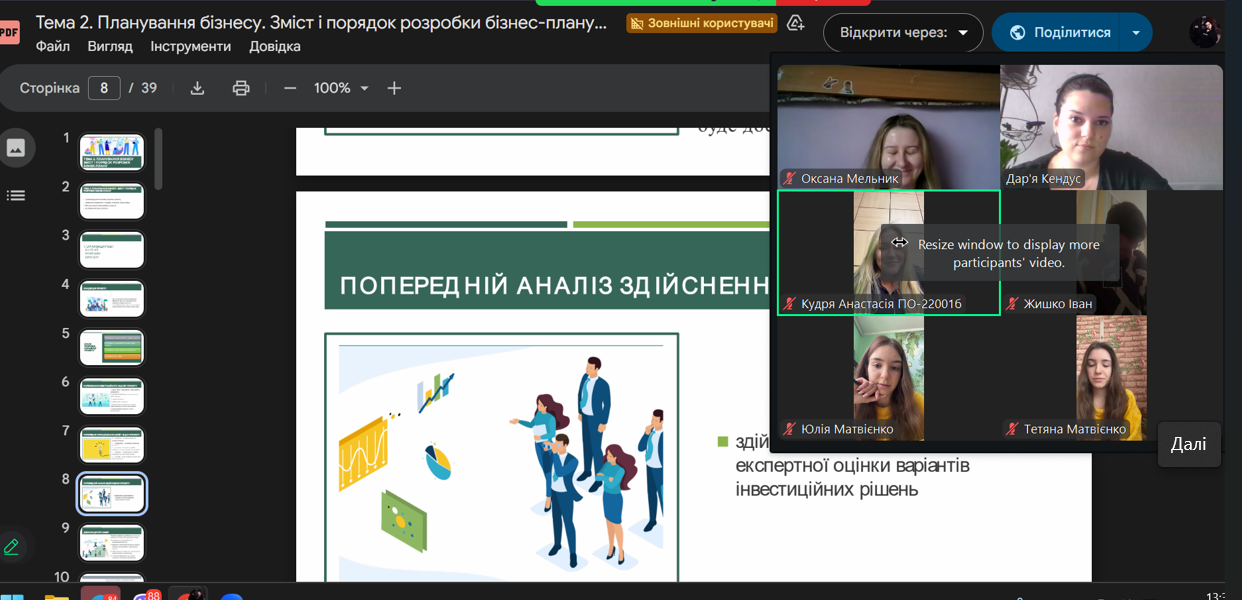Switch sidebar to document outline view
The image size is (1242, 600).
coord(16,195)
